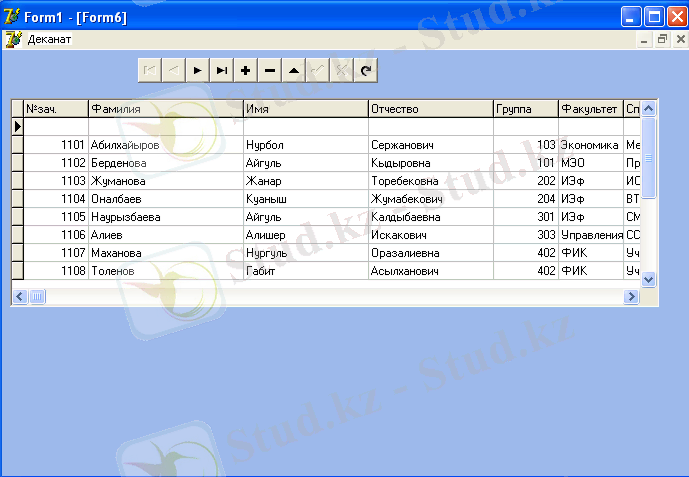Screen dimensions: 689x477
Task: Select cell with surname Абилхайыров
Action: (x=166, y=145)
